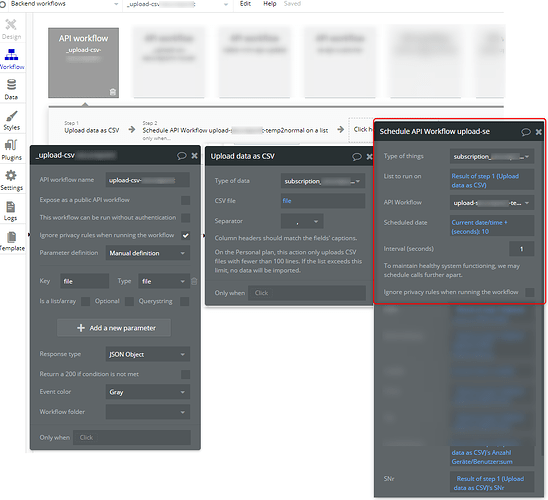Click the Key field containing file

pos(84,281)
